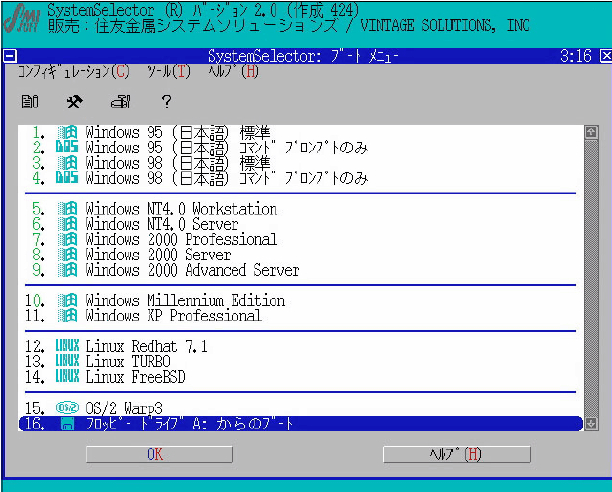Image resolution: width=612 pixels, height=492 pixels.
Task: Click the Windows icon for 2000 Professional
Action: (67, 240)
